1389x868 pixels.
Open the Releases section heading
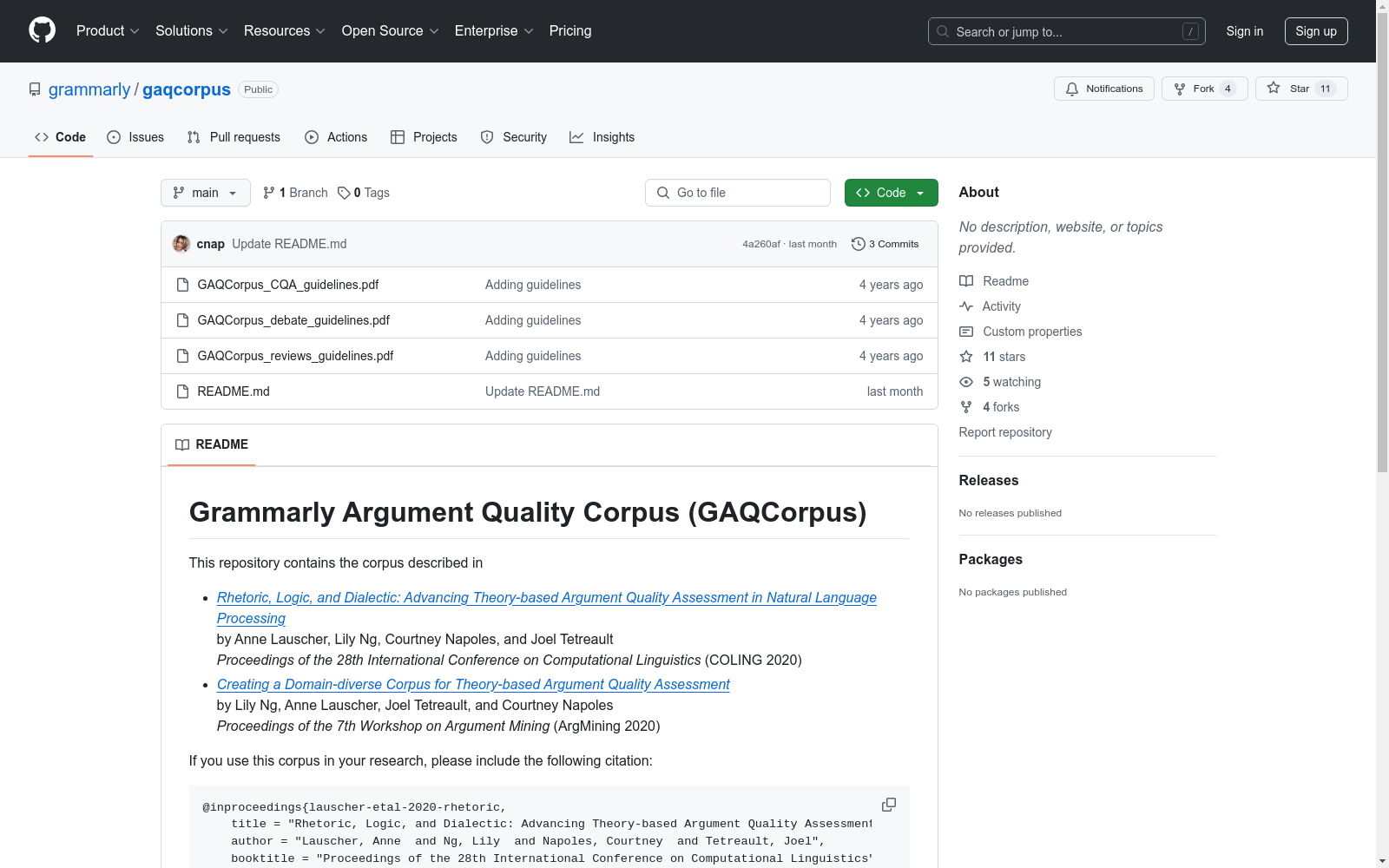pyautogui.click(x=989, y=480)
